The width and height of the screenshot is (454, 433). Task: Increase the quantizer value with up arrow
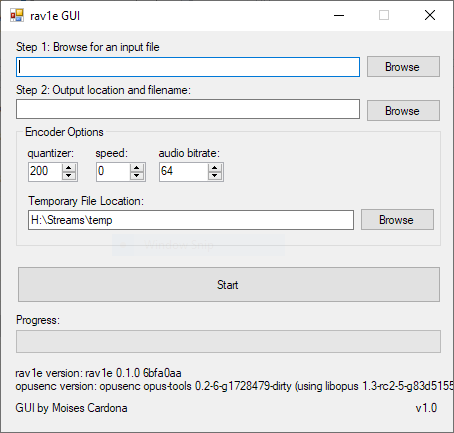[69, 168]
